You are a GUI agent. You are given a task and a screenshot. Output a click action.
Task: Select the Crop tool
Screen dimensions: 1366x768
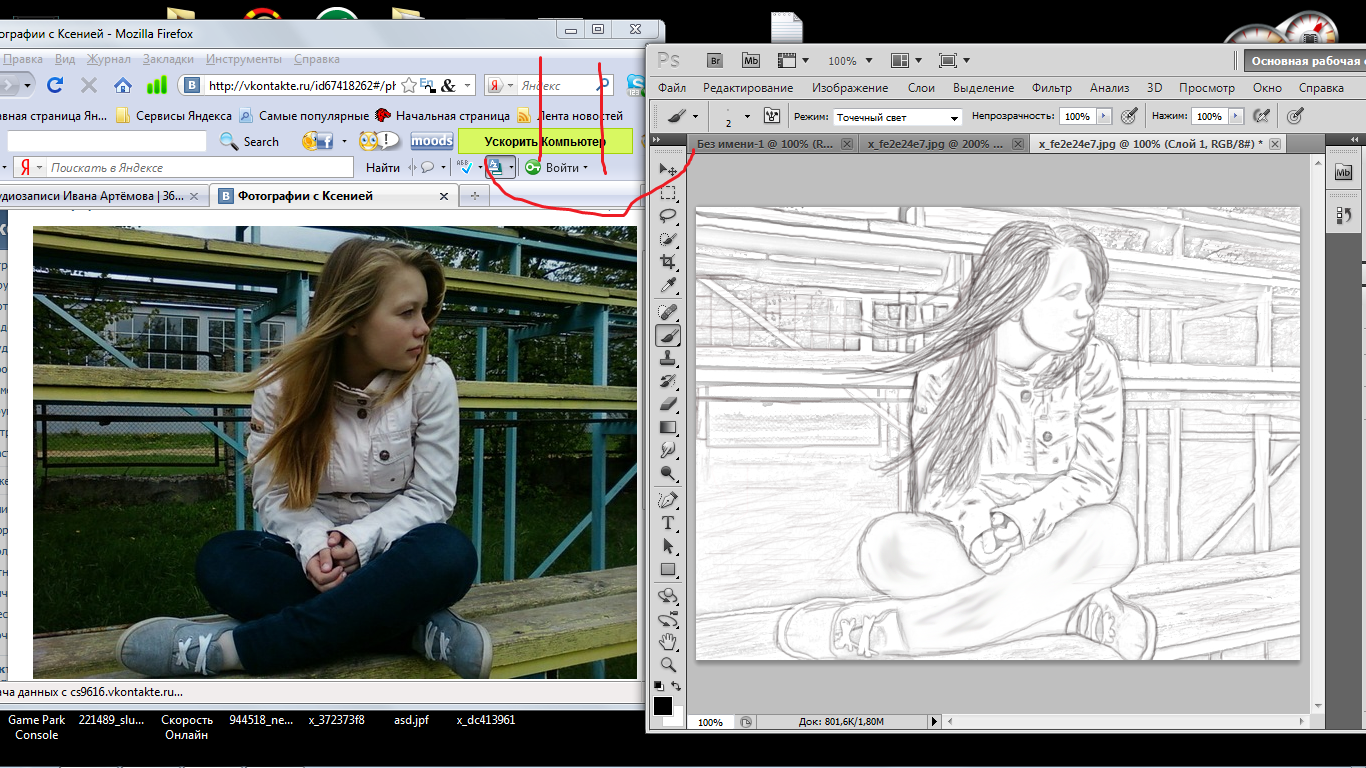668,262
